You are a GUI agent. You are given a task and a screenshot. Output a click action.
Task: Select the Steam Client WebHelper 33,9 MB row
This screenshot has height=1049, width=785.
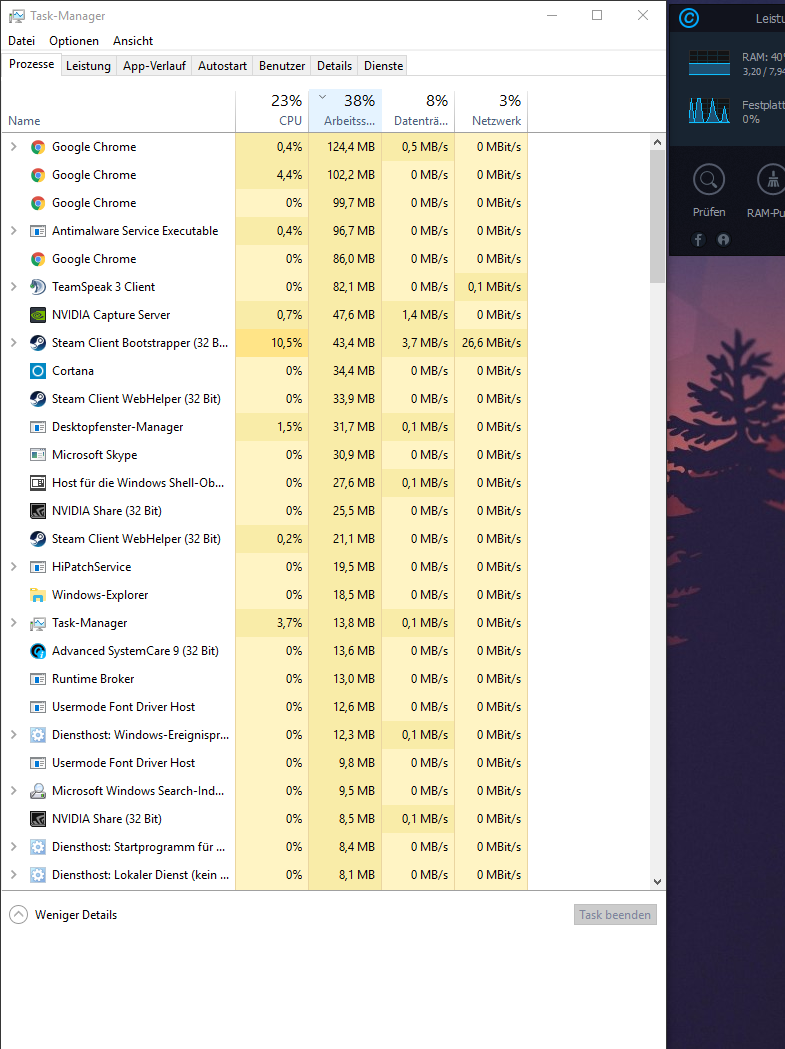point(265,399)
